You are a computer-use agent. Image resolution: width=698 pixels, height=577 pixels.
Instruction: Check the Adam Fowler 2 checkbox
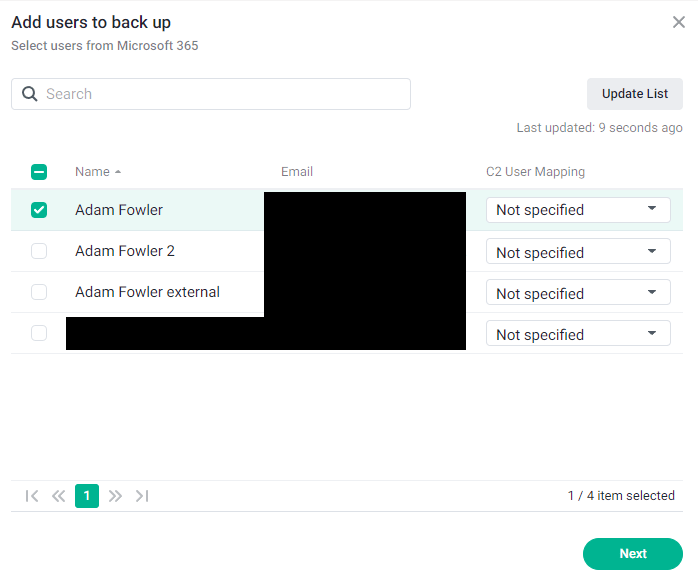[x=39, y=251]
